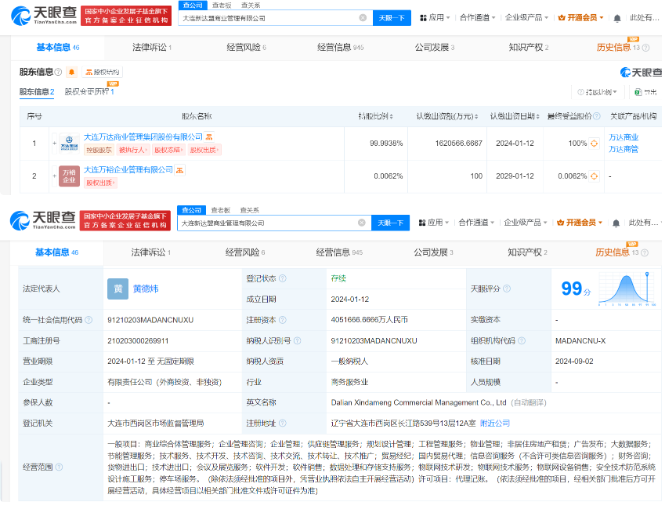Open the 合作通道 dropdown in the bottom page header
This screenshot has height=510, width=662.
click(x=476, y=222)
